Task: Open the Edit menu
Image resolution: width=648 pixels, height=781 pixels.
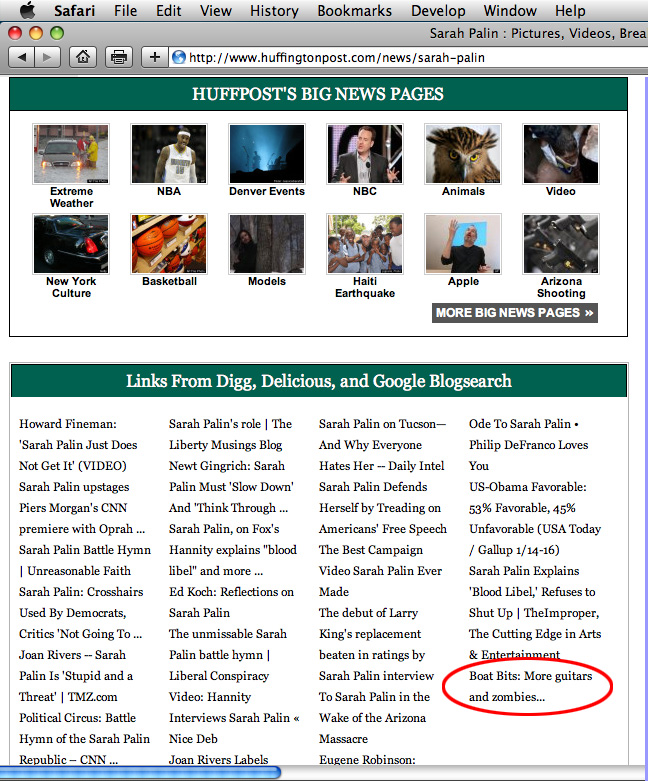Action: coord(168,10)
